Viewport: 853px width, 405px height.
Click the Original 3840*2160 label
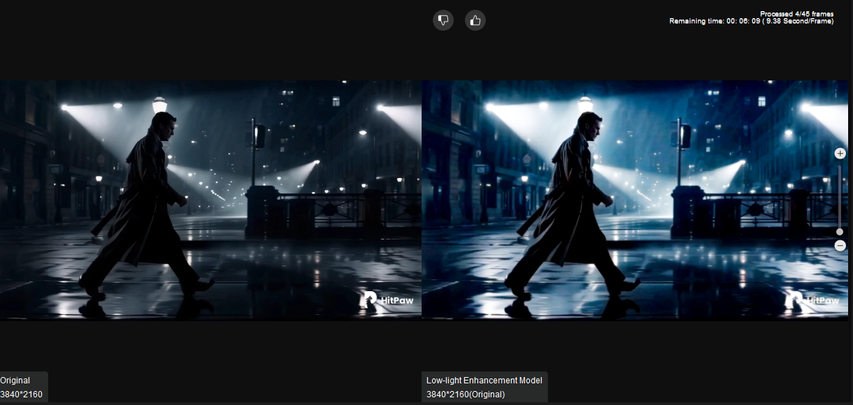23,388
